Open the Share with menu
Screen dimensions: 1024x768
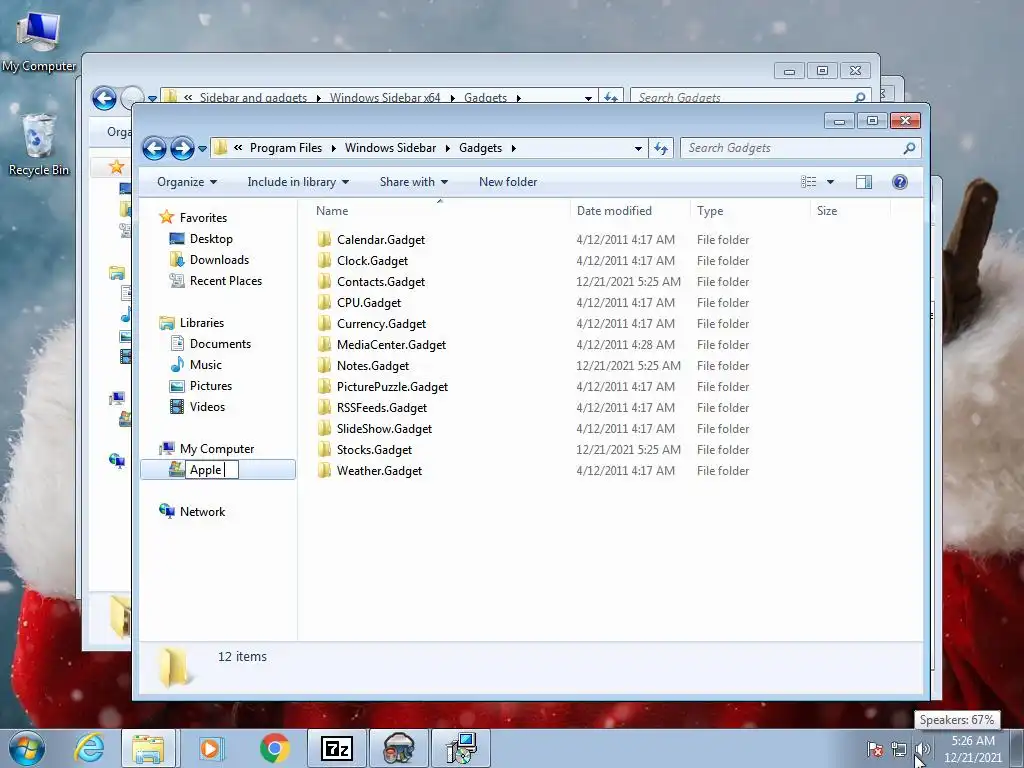point(413,182)
